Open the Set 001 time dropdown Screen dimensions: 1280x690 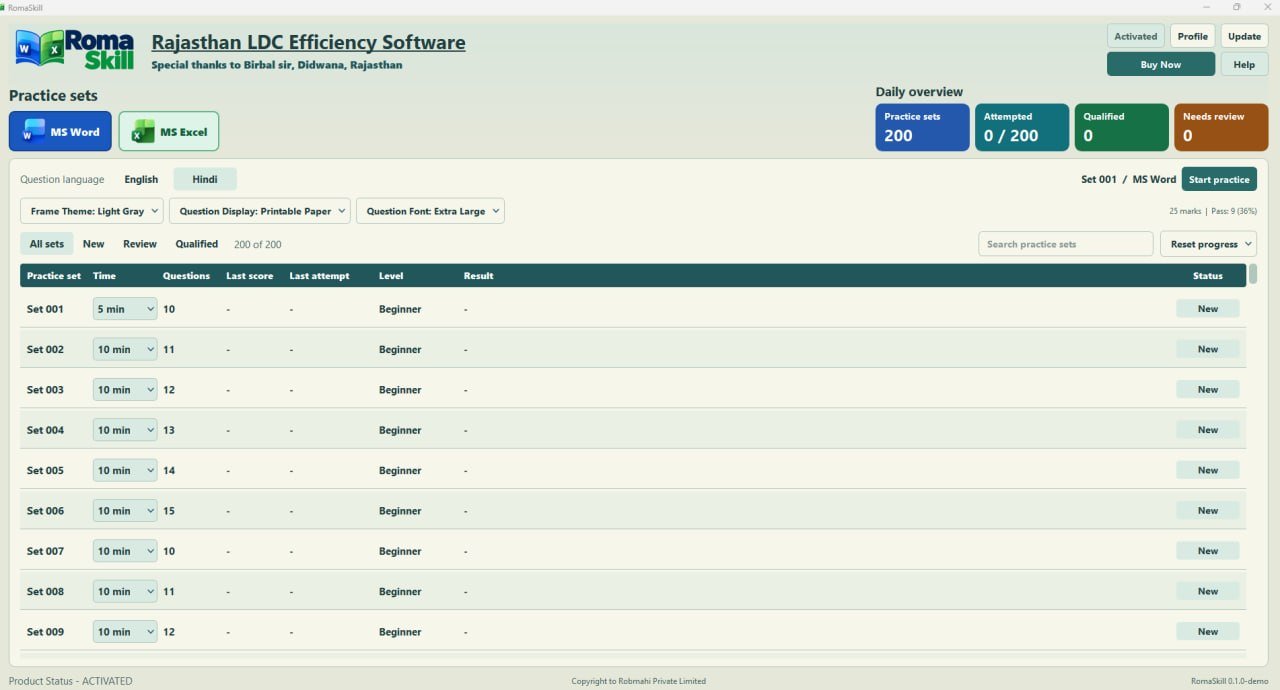tap(125, 309)
